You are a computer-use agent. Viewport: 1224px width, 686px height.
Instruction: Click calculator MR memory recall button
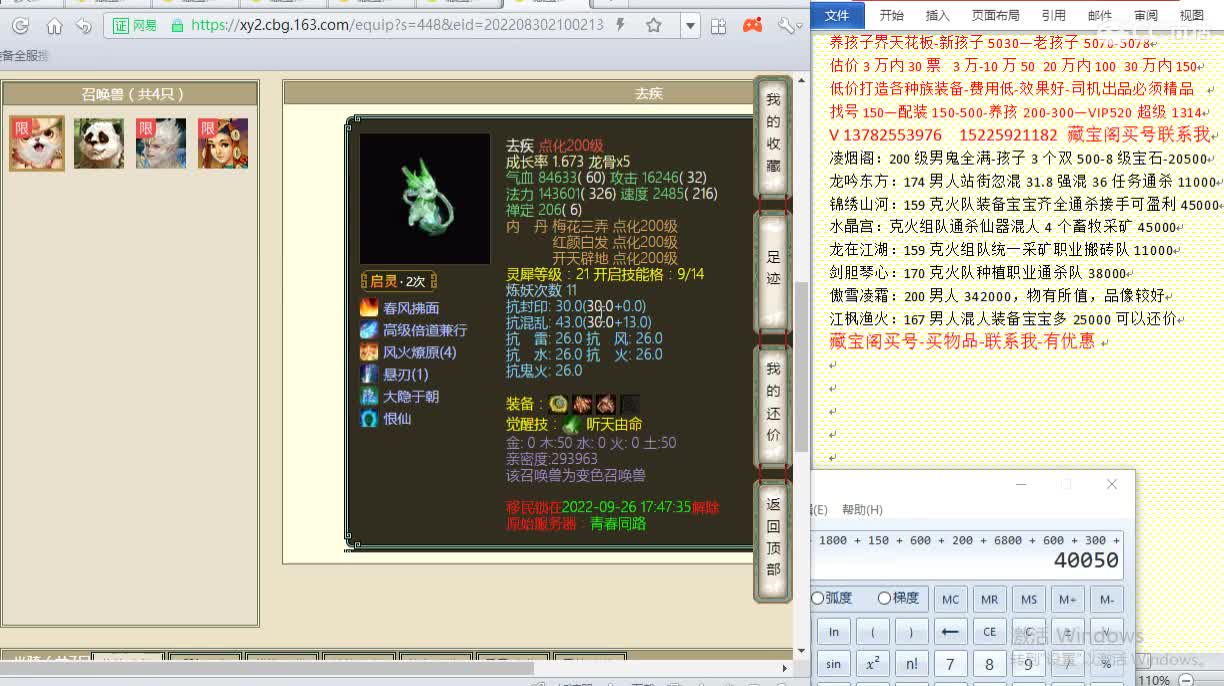pyautogui.click(x=989, y=600)
